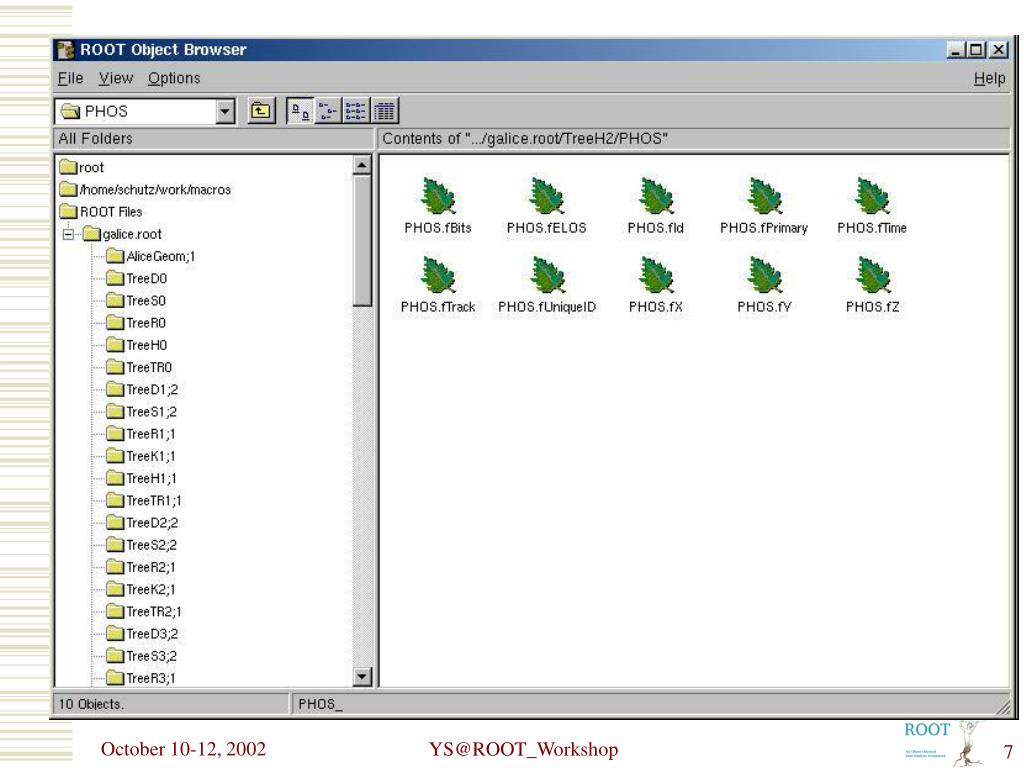Click the window resize grip corner

click(1002, 705)
